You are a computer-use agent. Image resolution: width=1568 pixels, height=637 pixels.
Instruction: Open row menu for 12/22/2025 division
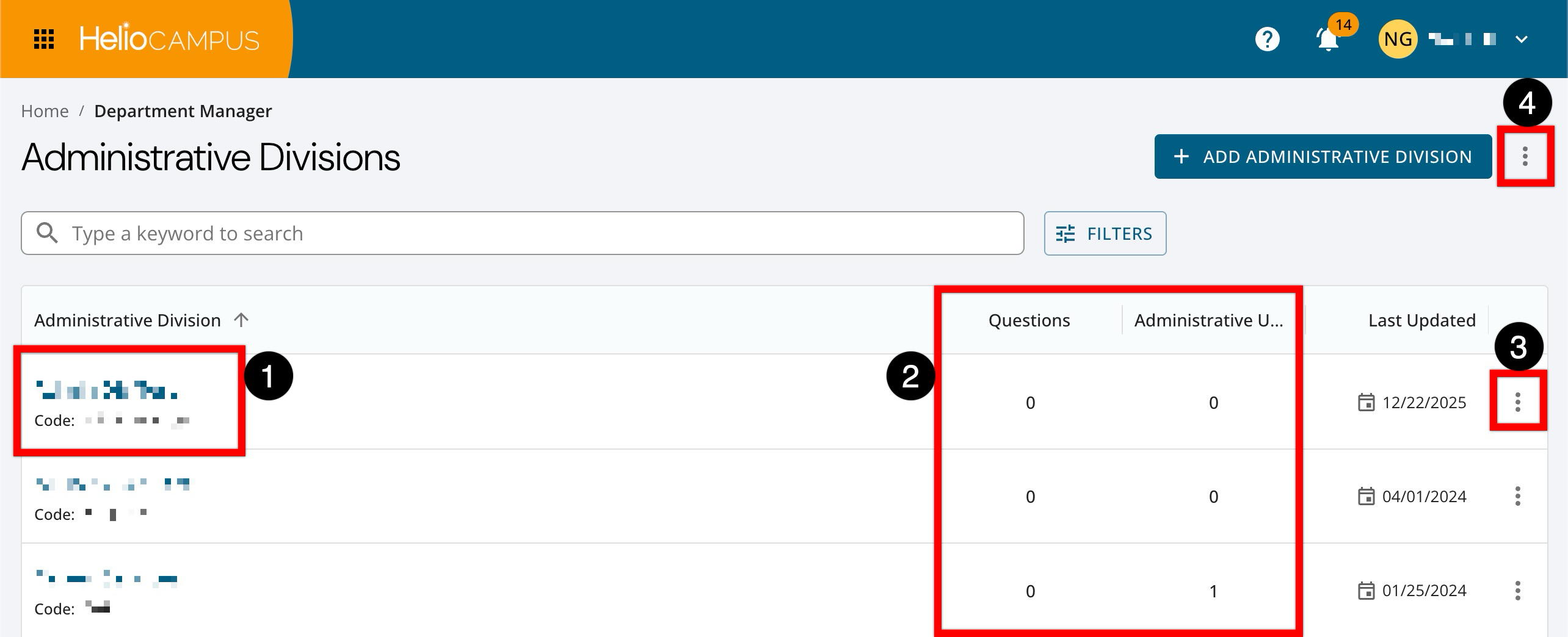(1517, 402)
